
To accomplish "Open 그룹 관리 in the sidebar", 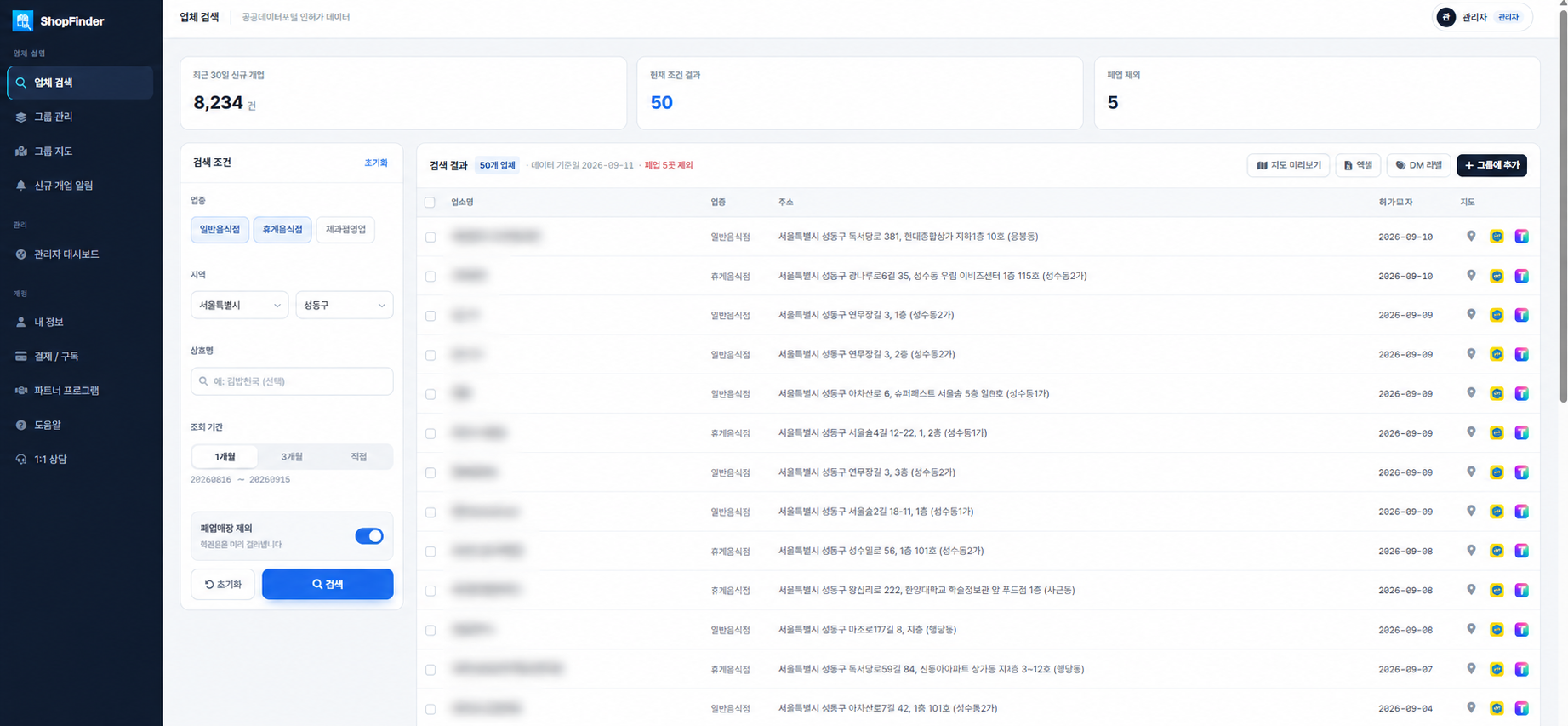I will point(80,117).
